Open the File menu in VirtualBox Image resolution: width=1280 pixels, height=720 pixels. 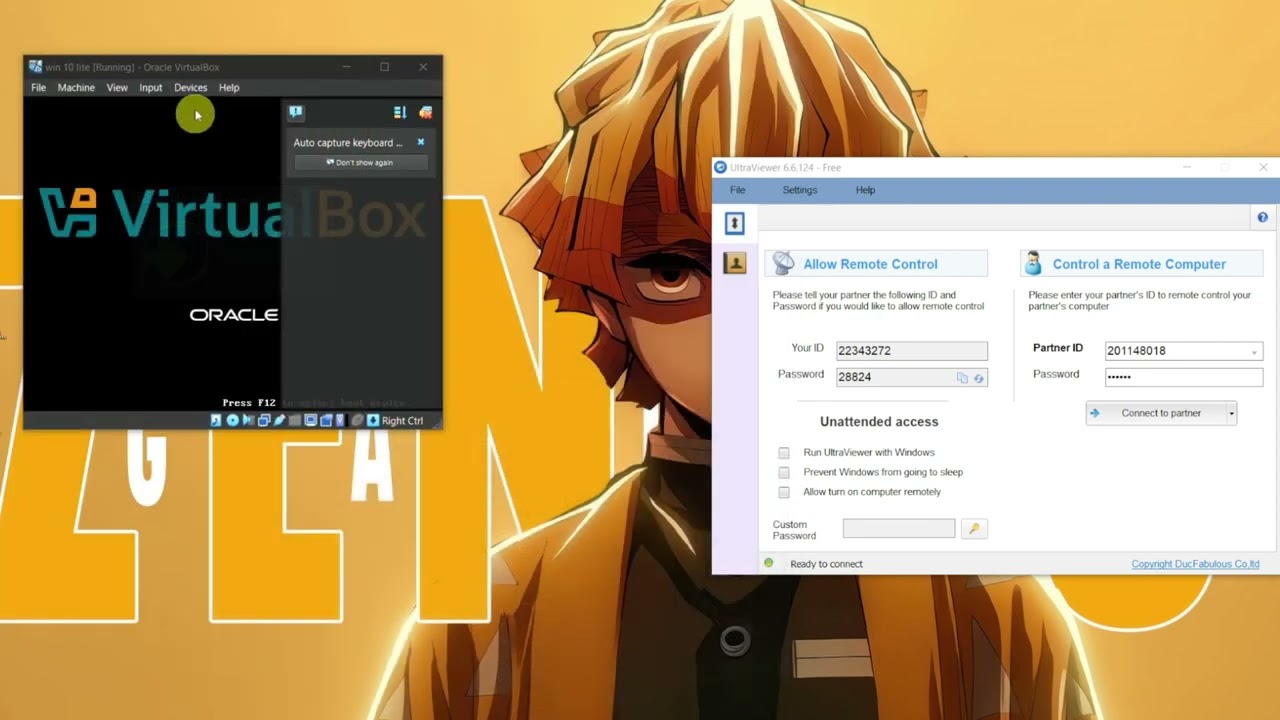(38, 88)
